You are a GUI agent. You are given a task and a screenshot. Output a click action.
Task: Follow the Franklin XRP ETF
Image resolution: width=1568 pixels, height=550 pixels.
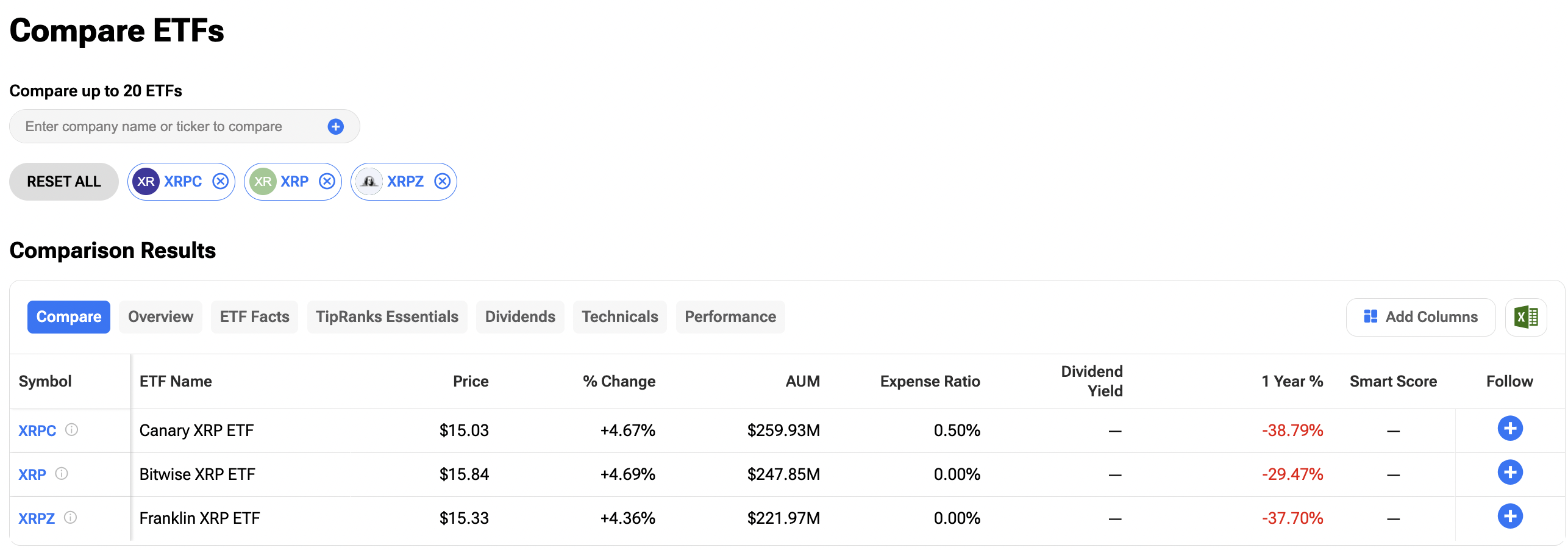[1510, 516]
